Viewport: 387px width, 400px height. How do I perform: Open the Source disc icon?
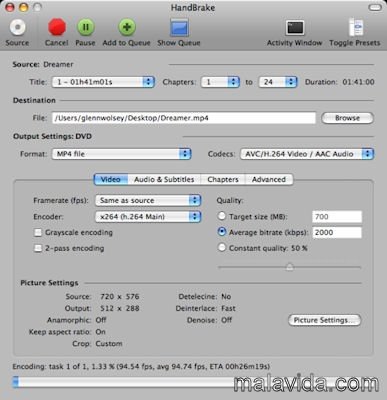[x=17, y=28]
